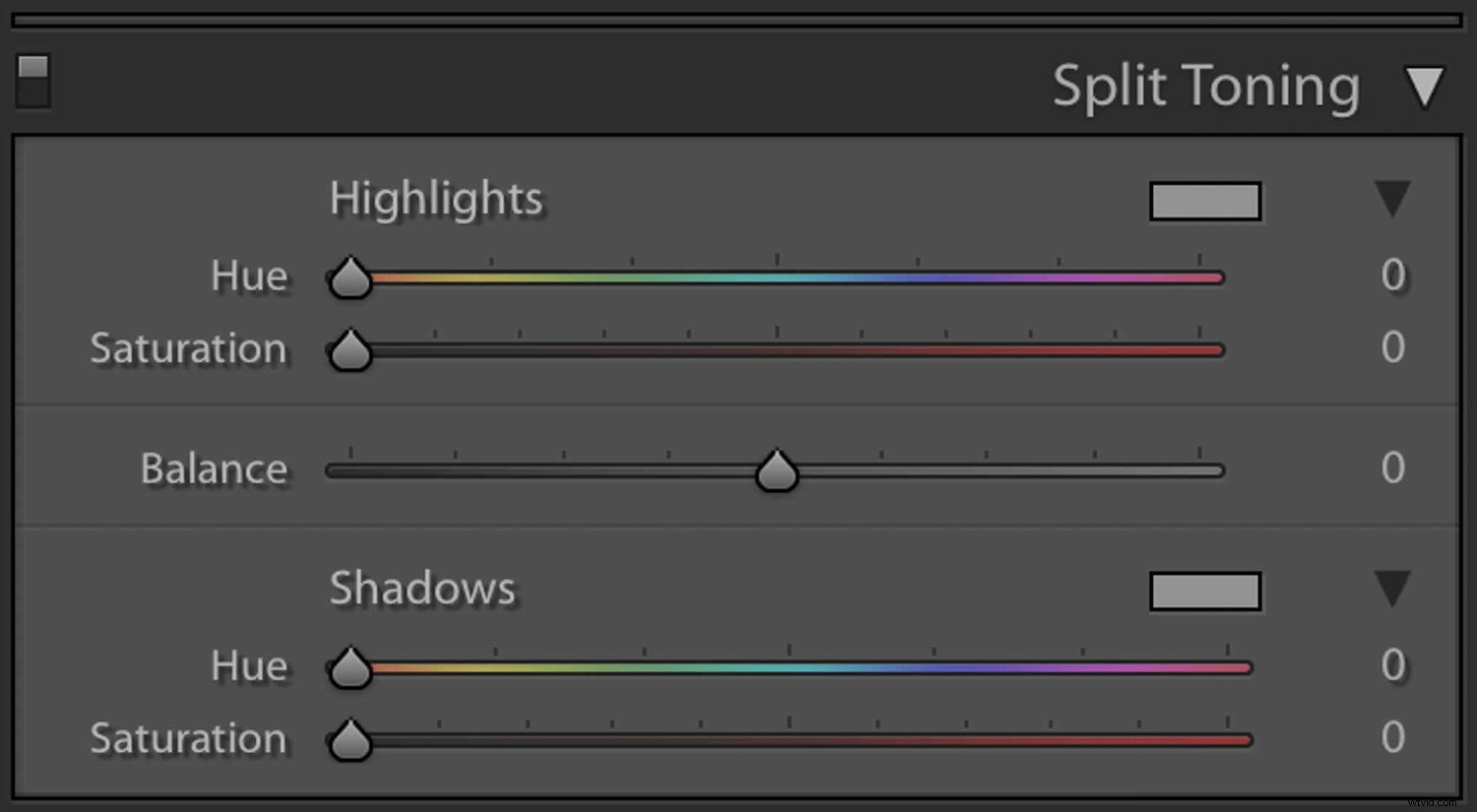Click the Highlights Hue value field
Image resolution: width=1477 pixels, height=812 pixels.
(x=1394, y=277)
